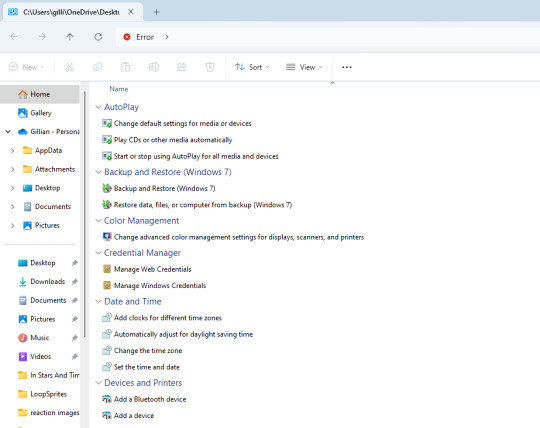Viewport: 540px width, 428px height.
Task: Open Manage Web Credentials
Action: coord(147,269)
